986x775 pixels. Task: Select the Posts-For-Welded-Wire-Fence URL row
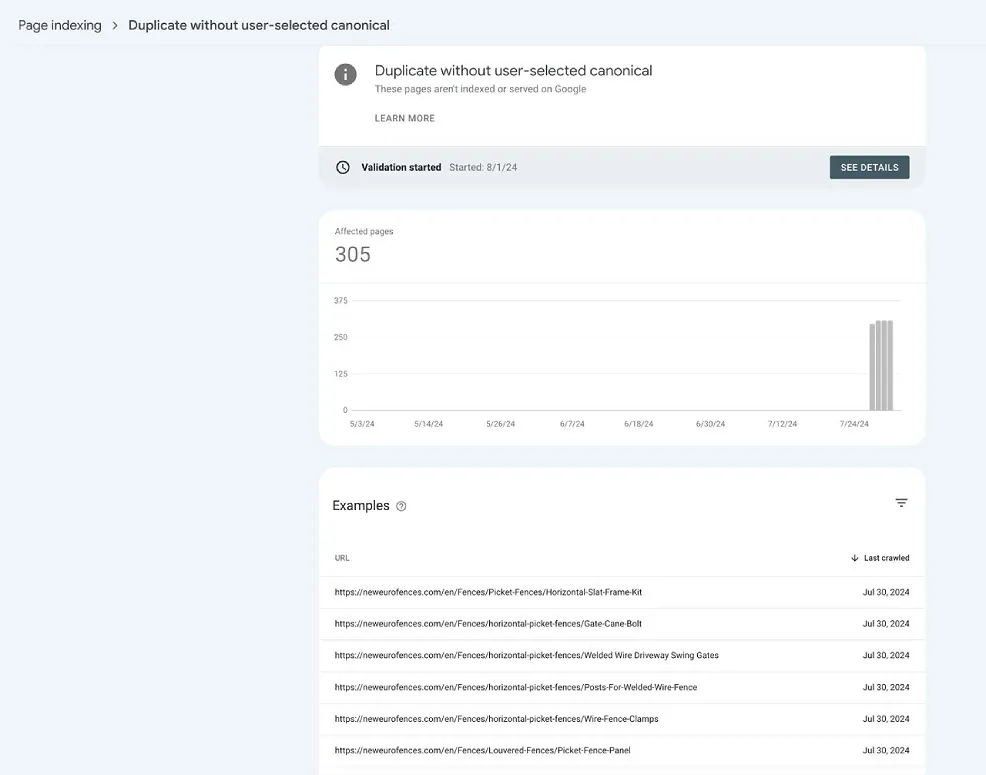pos(515,688)
